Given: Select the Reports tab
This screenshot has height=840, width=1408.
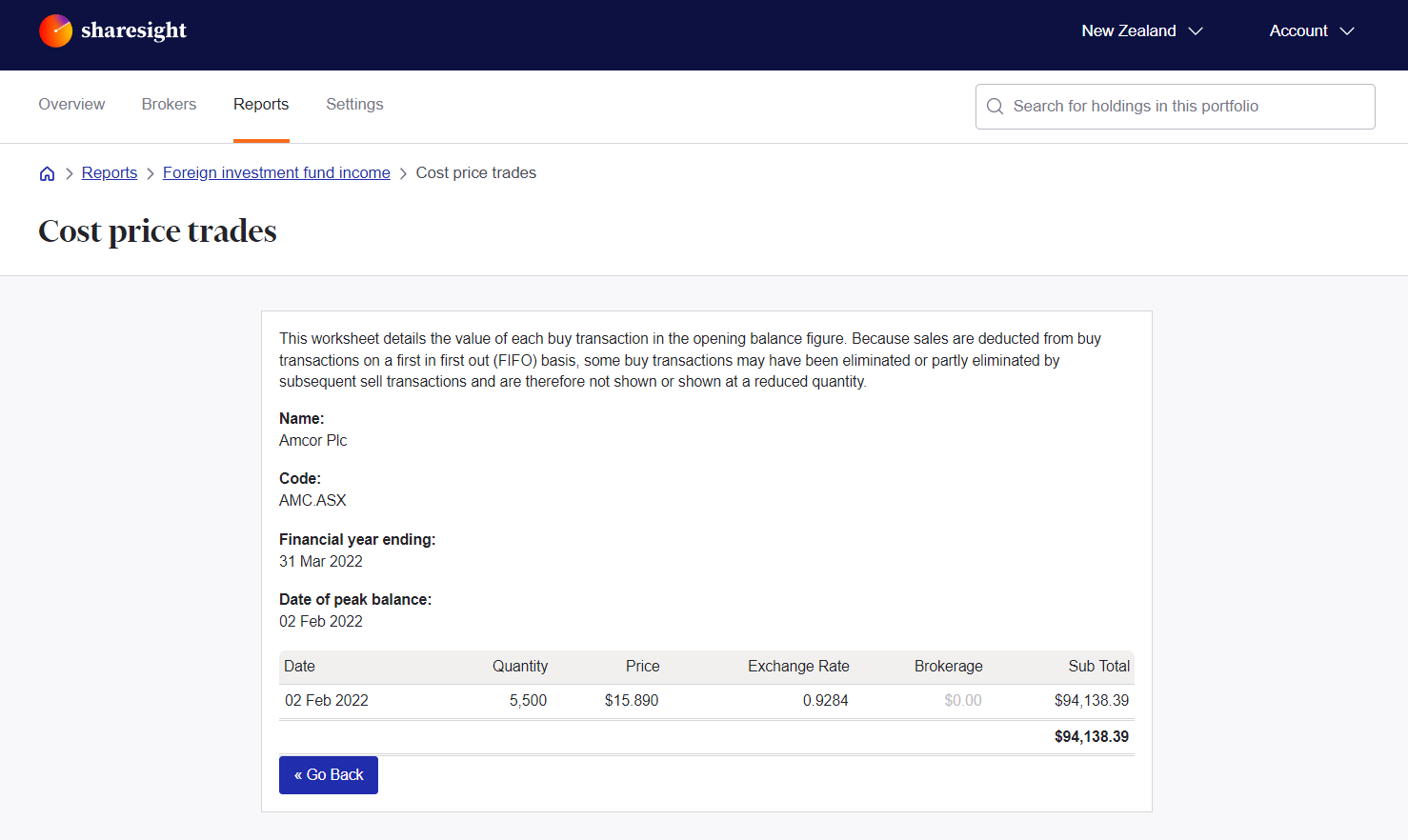Looking at the screenshot, I should click(x=261, y=105).
